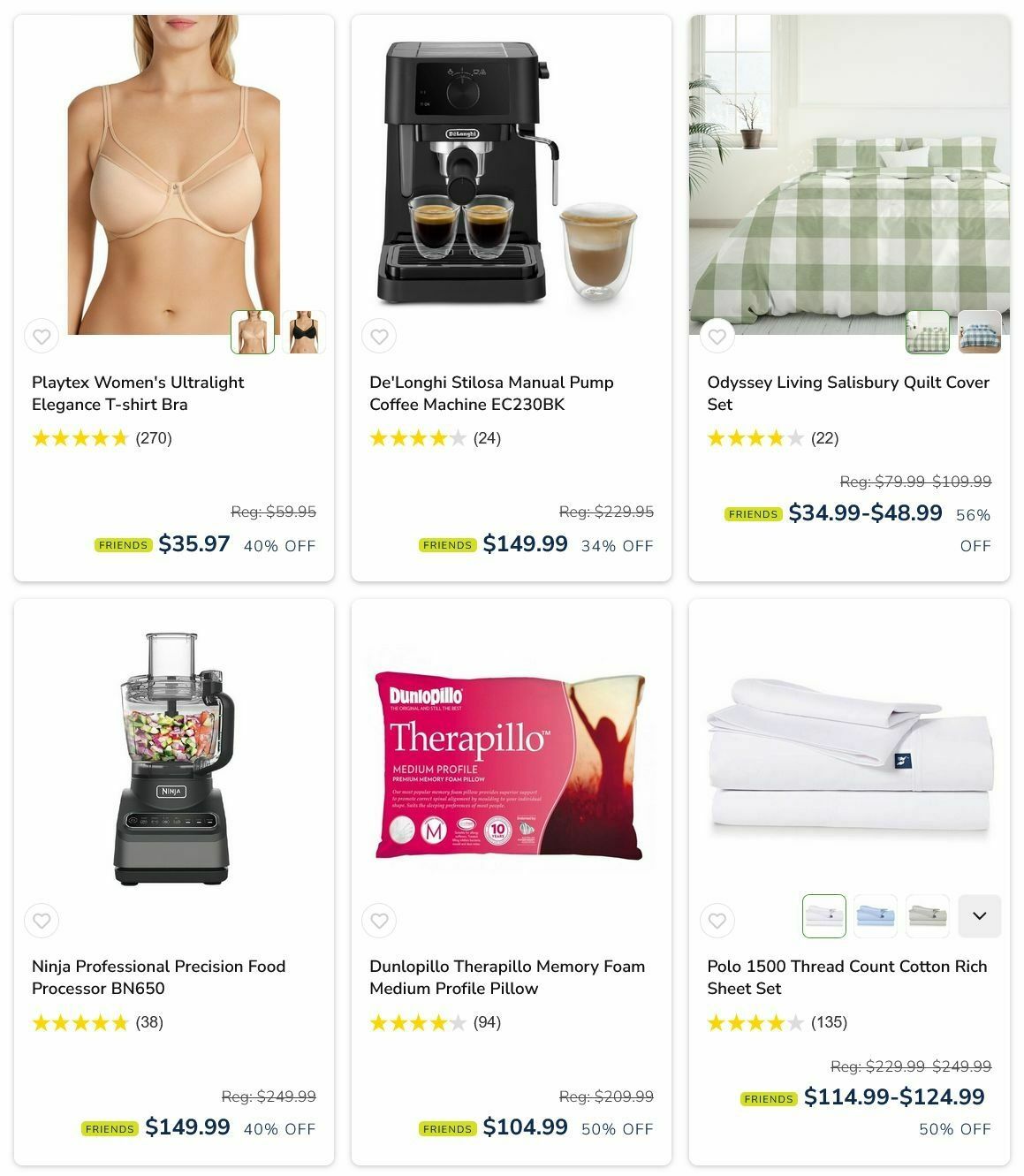Screen dimensions: 1024x1176
Task: Choose light blue Polo sheet swatch
Action: click(x=876, y=916)
